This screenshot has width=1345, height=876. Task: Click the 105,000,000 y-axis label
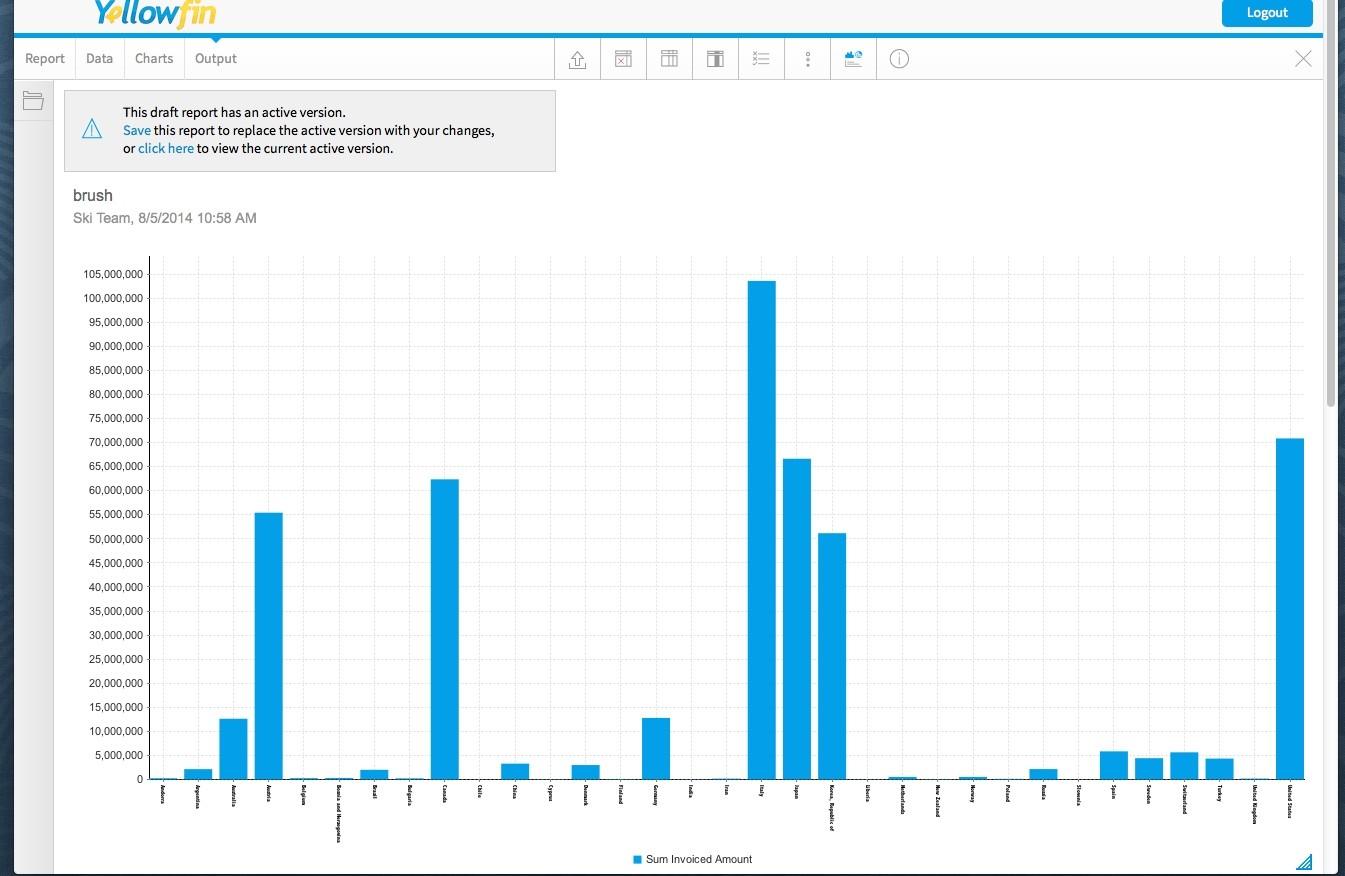click(112, 274)
